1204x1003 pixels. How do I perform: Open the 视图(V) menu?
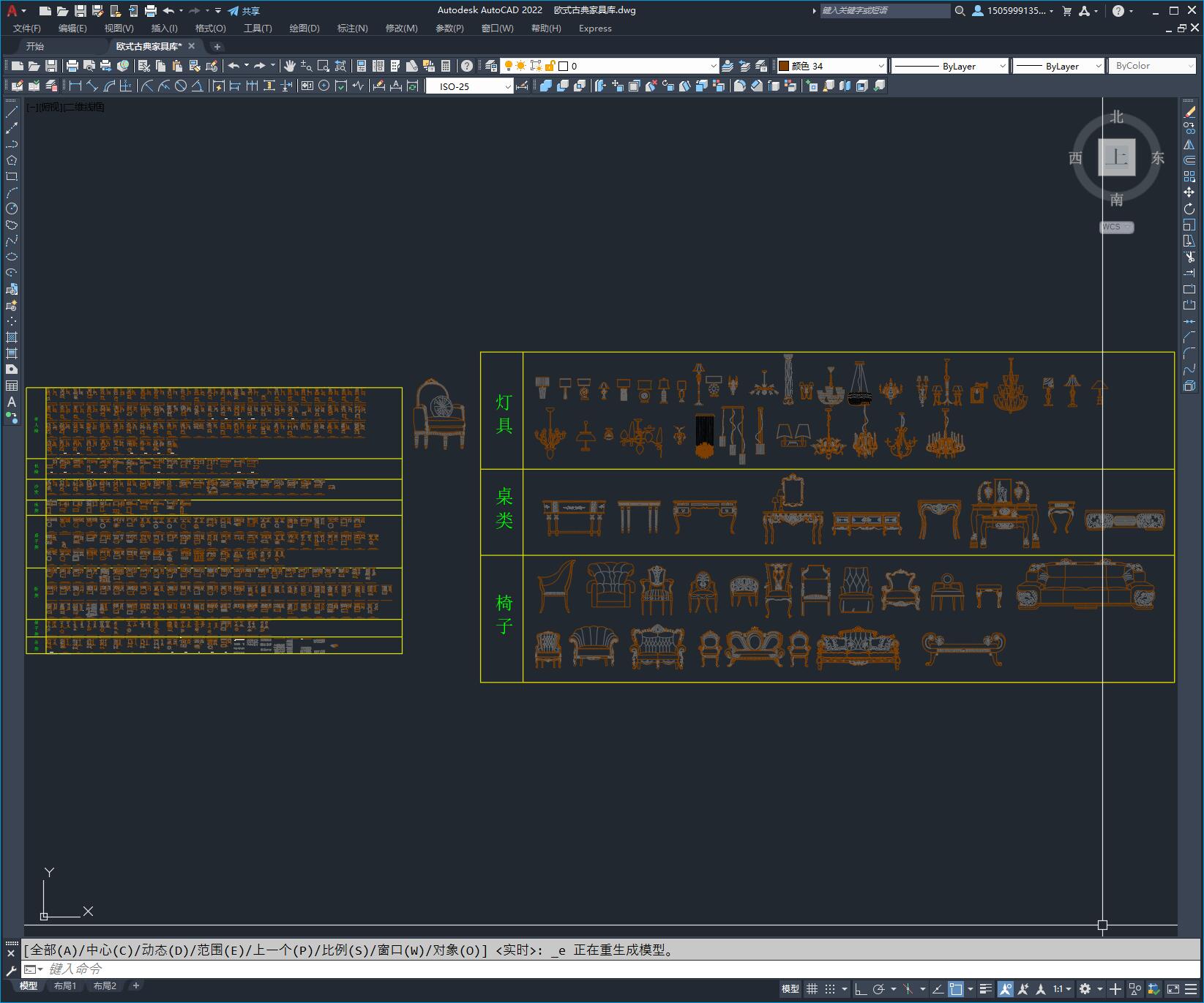point(119,29)
